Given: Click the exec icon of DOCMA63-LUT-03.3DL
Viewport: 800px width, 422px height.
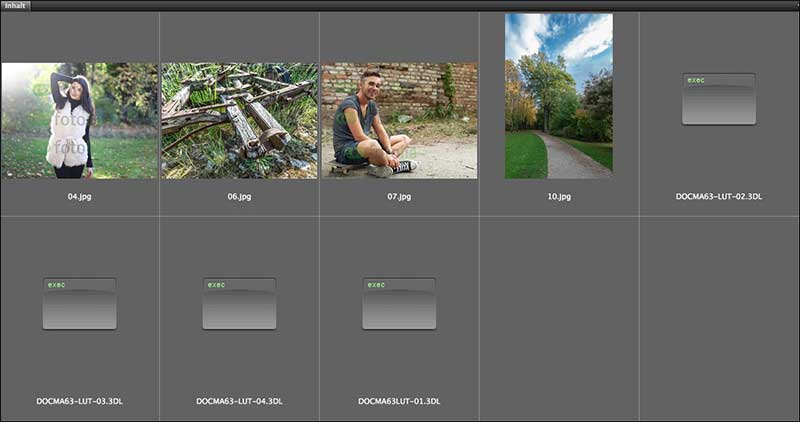Looking at the screenshot, I should point(80,304).
